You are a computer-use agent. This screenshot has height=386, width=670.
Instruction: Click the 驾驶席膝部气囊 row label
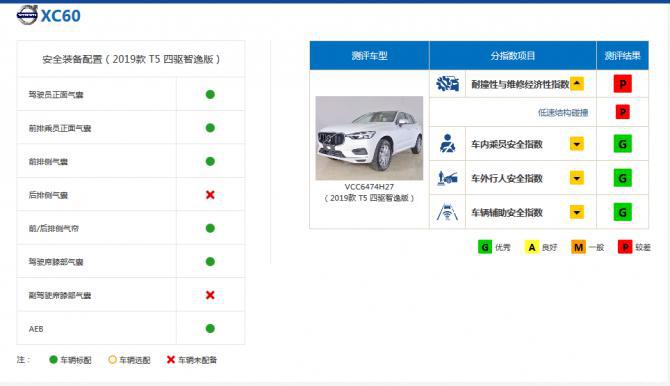pyautogui.click(x=56, y=262)
